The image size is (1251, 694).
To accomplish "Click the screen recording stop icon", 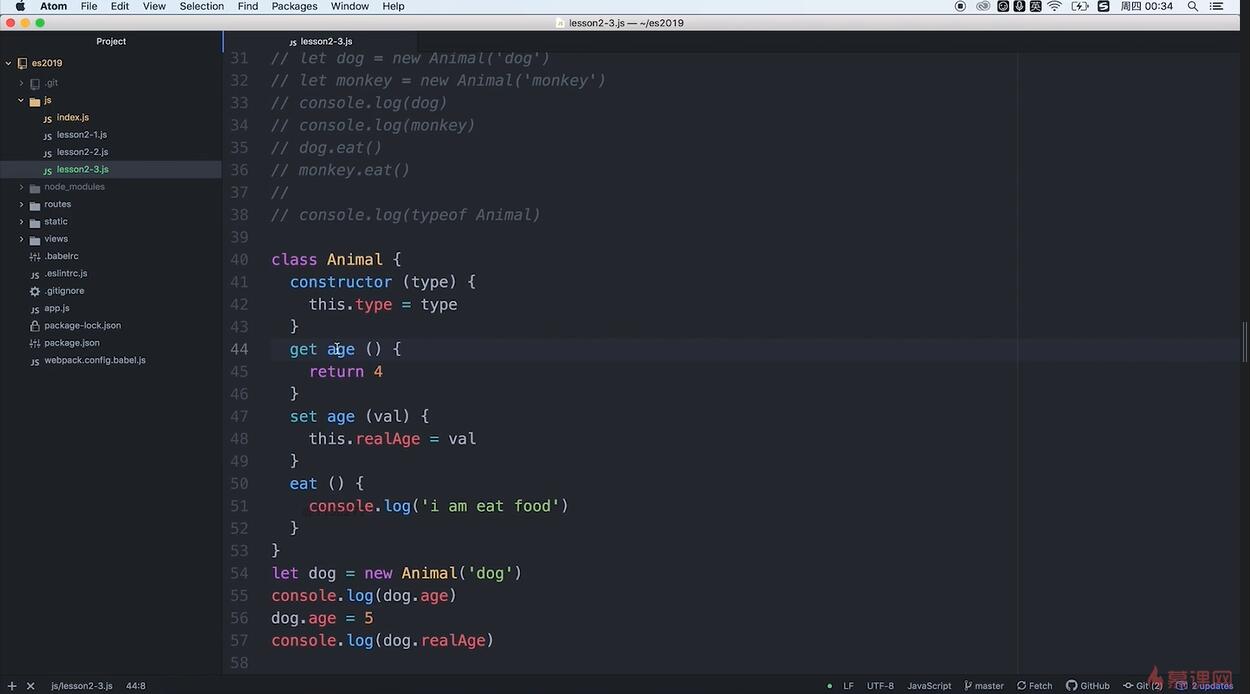I will pyautogui.click(x=960, y=6).
